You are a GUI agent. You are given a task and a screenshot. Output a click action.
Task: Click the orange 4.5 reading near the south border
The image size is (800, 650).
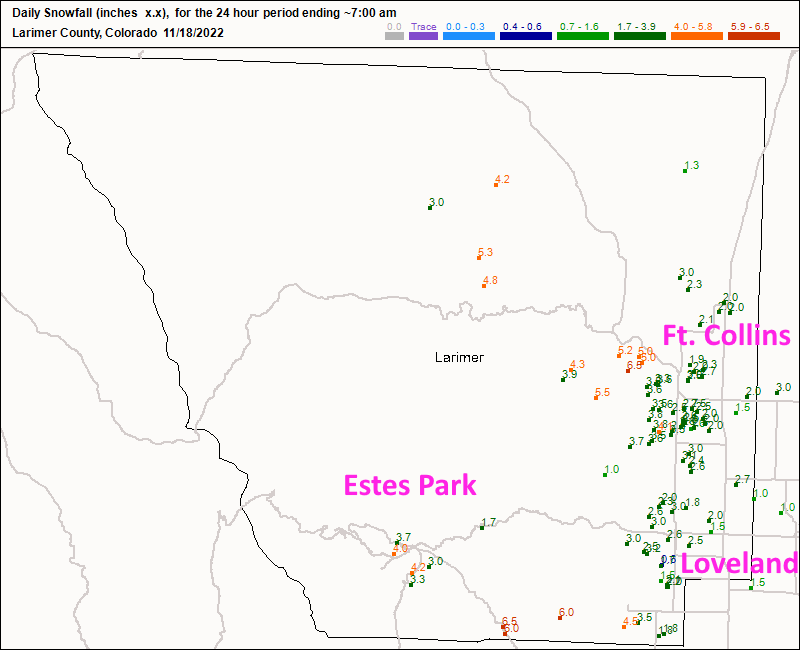(631, 621)
